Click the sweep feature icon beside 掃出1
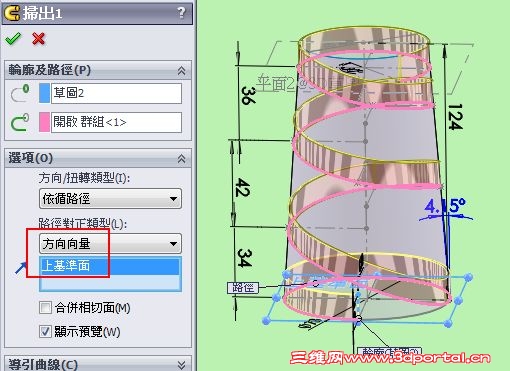 (12, 13)
